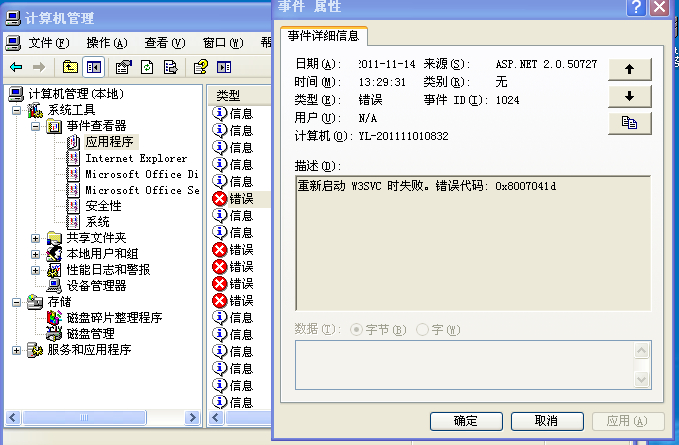Expand the 性能日志和警报 tree node
The height and width of the screenshot is (445, 679).
pyautogui.click(x=36, y=270)
